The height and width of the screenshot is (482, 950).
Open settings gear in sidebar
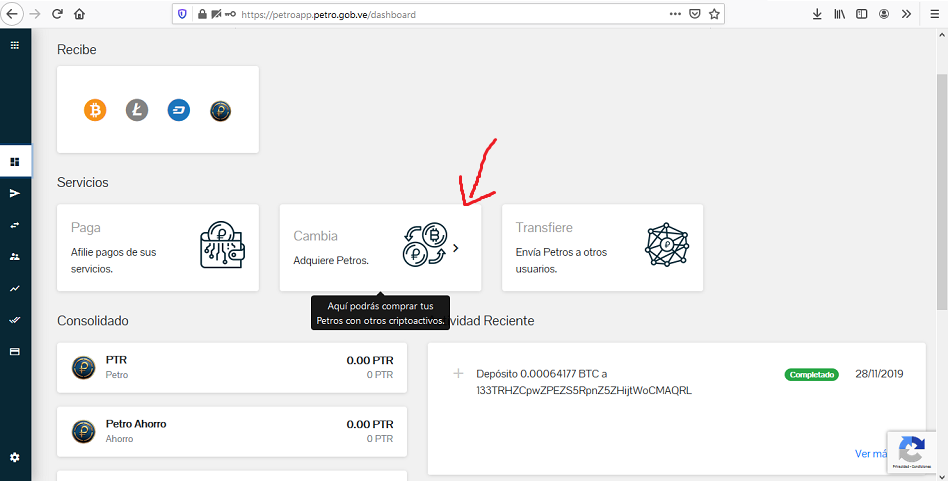15,458
